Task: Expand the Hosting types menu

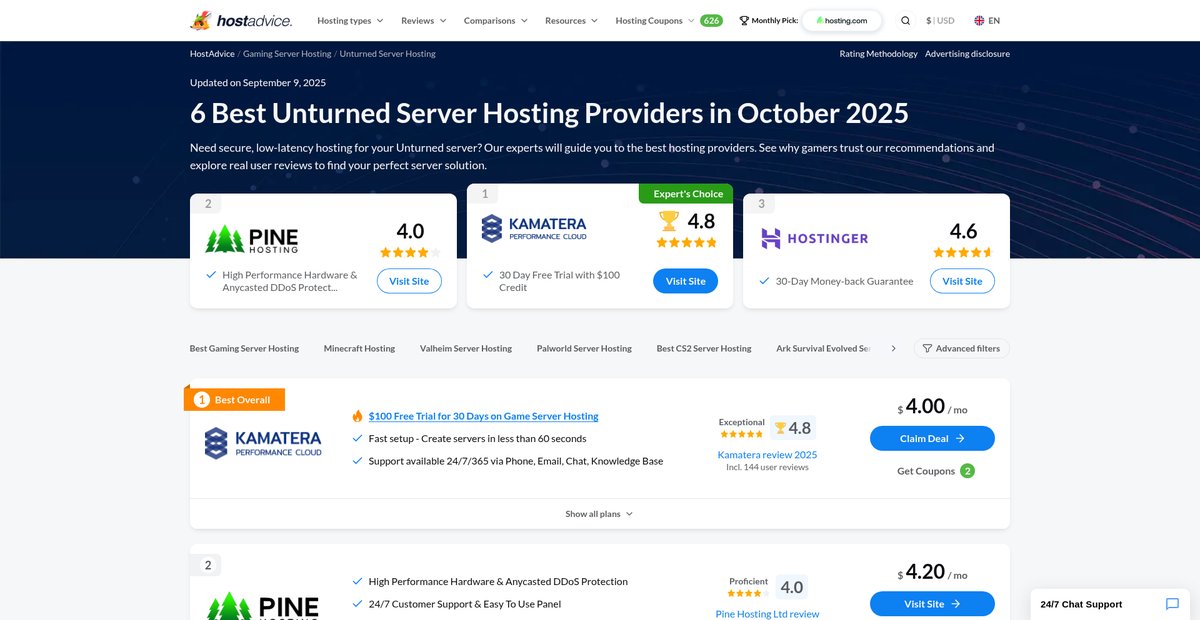Action: [349, 20]
